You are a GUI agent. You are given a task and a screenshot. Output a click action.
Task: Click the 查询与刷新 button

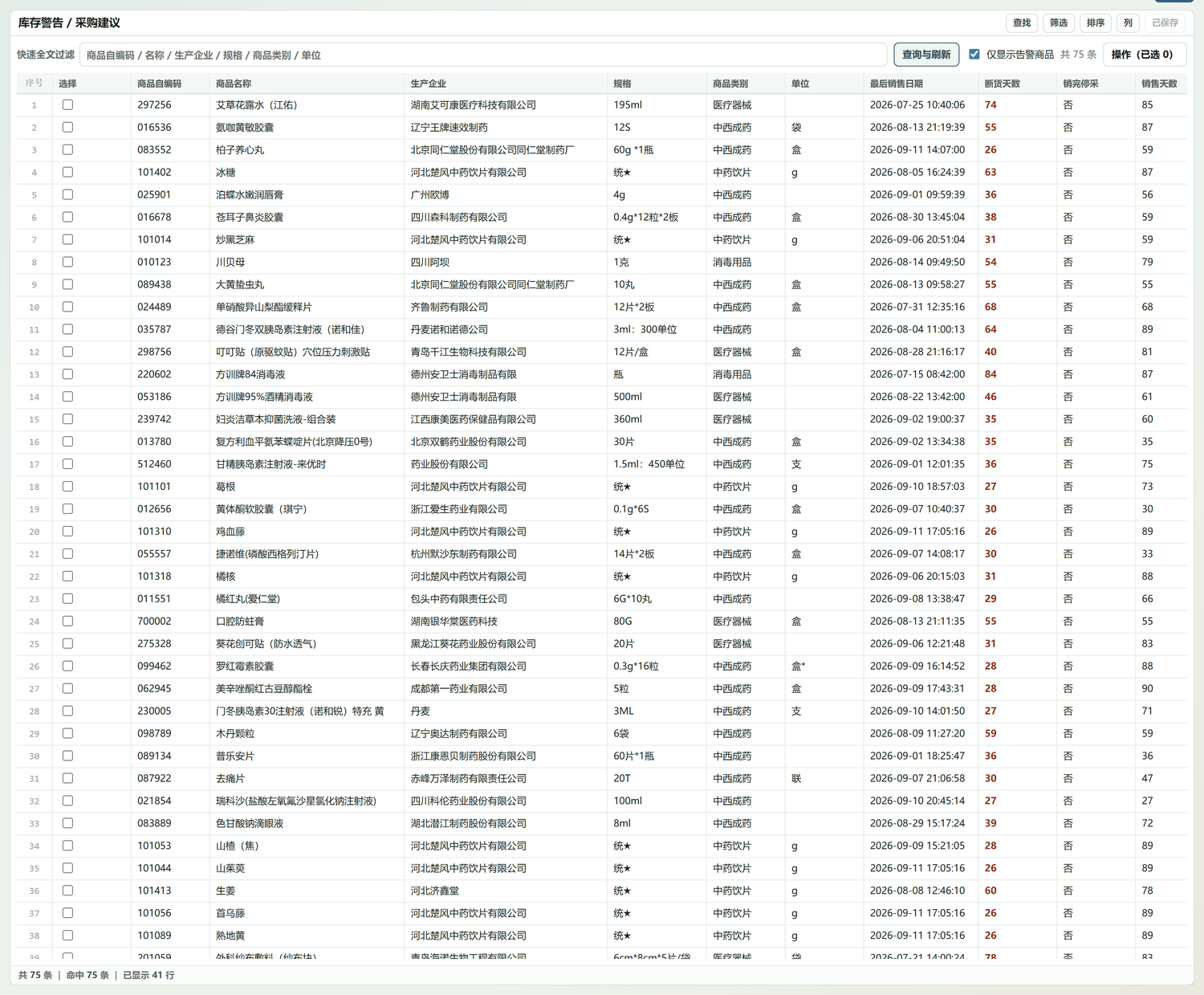(x=926, y=55)
